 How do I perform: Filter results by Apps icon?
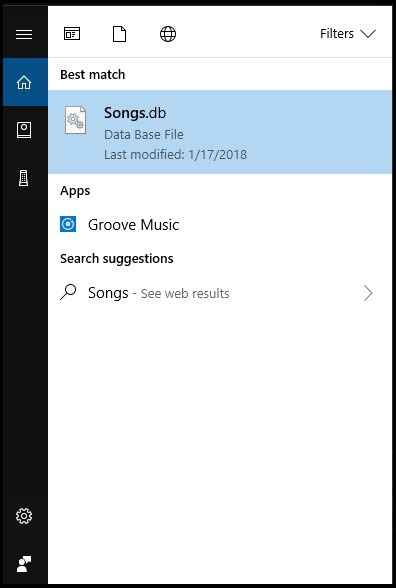point(72,34)
